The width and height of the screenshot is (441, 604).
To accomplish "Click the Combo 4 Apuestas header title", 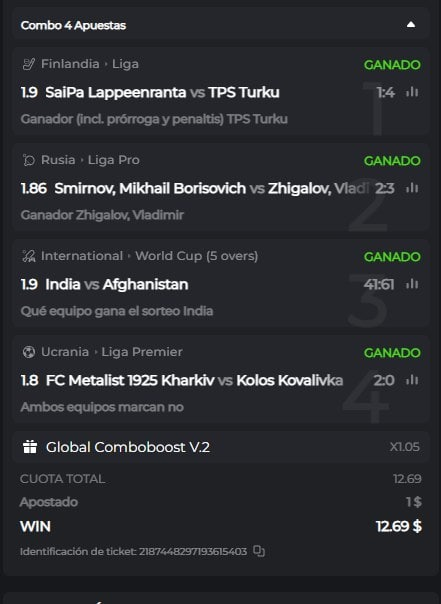I will pos(73,25).
